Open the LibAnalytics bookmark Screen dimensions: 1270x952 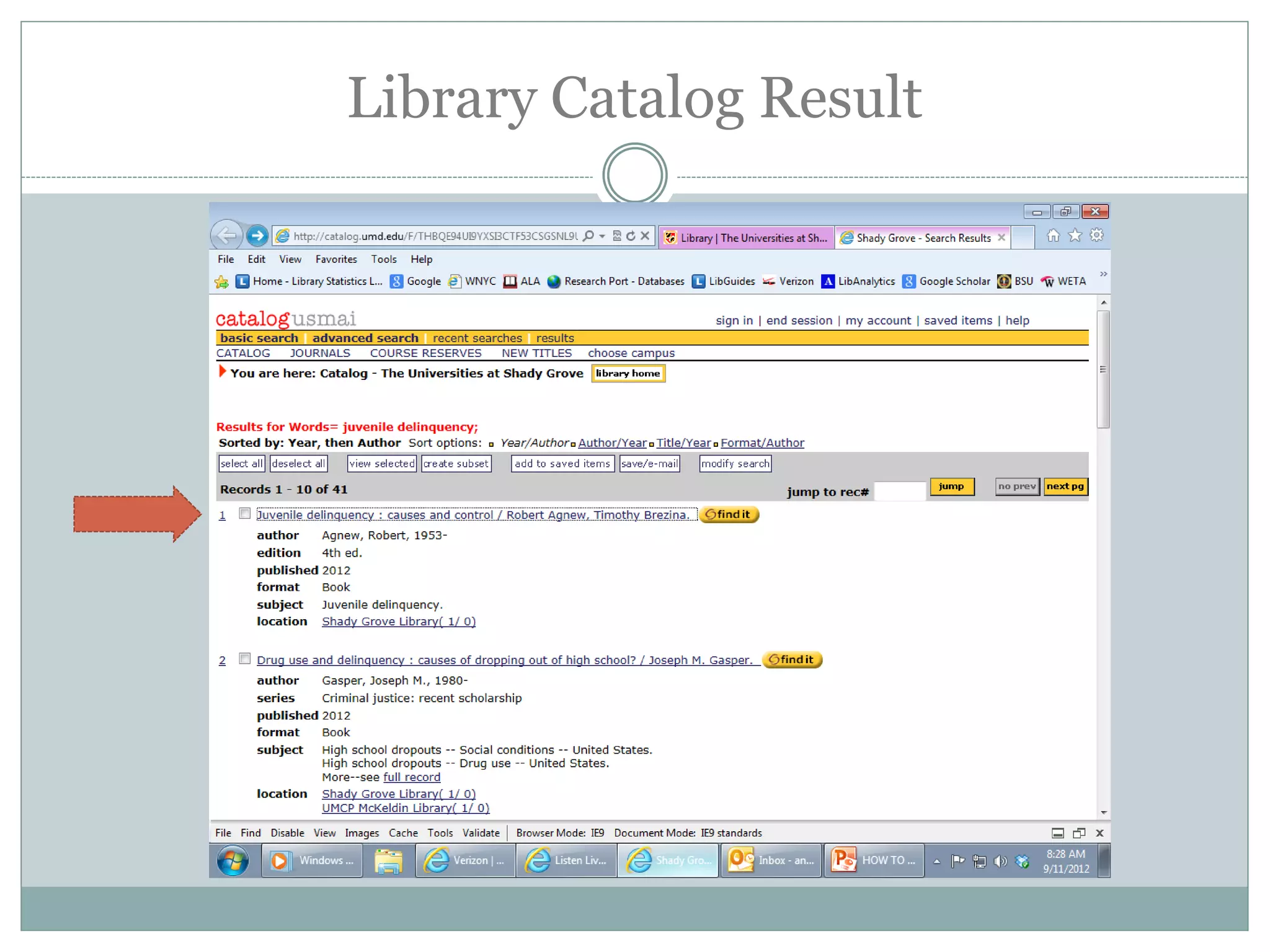click(x=858, y=281)
